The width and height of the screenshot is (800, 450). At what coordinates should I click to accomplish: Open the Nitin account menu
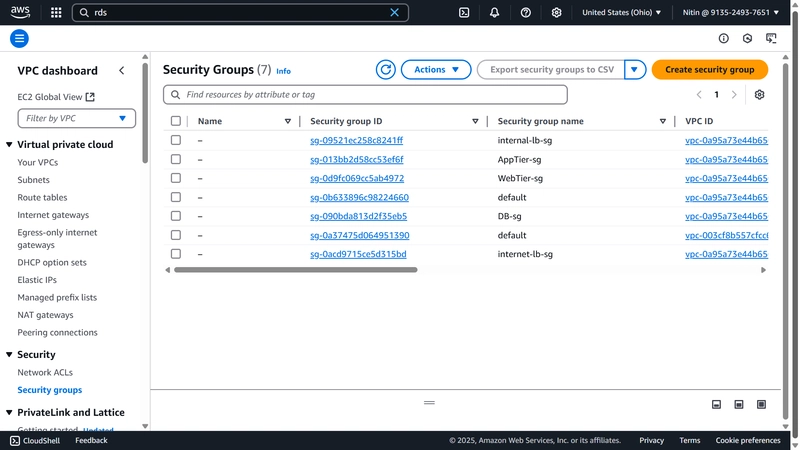(731, 12)
